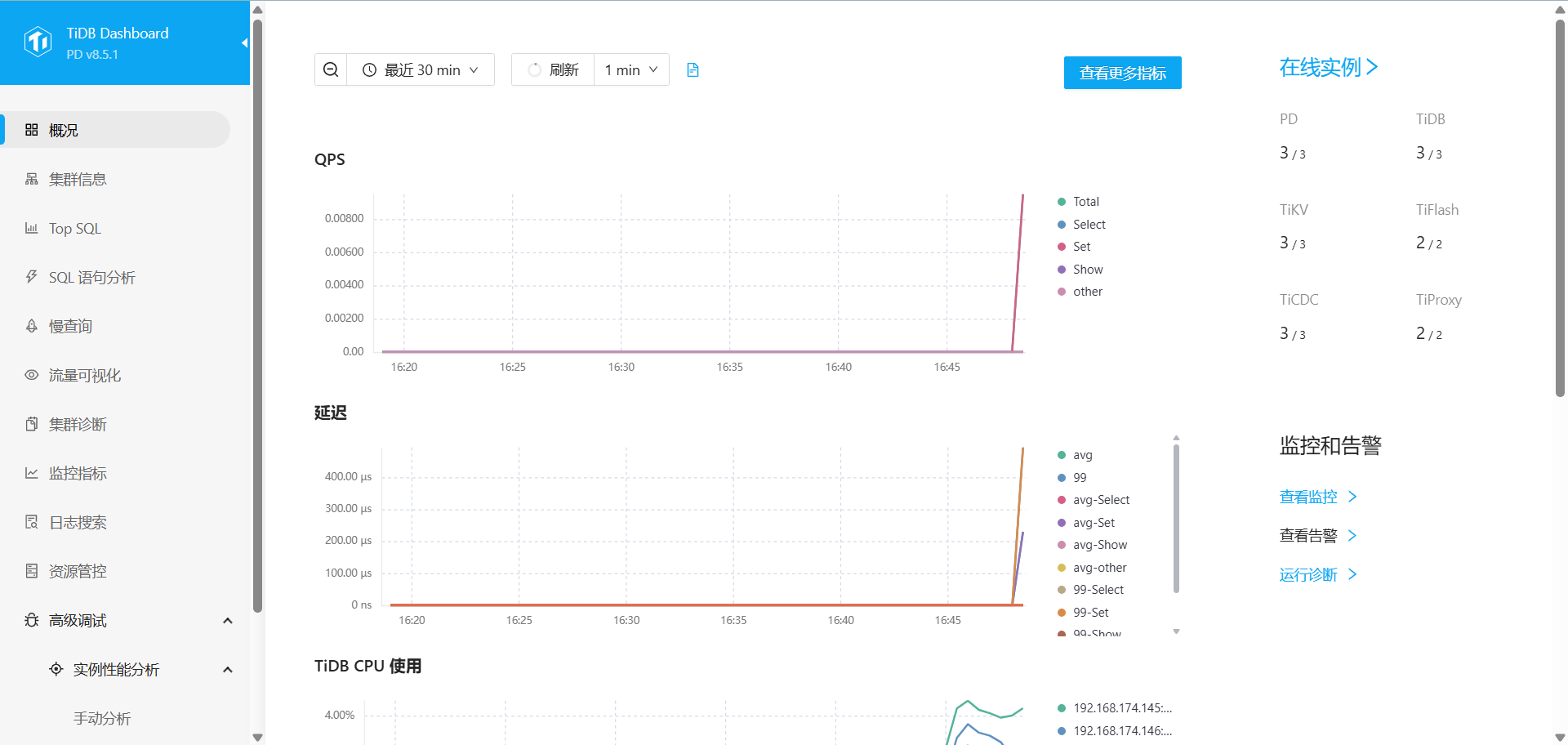Click the SQL 语句分析 lightning icon
1568x745 pixels.
point(32,277)
